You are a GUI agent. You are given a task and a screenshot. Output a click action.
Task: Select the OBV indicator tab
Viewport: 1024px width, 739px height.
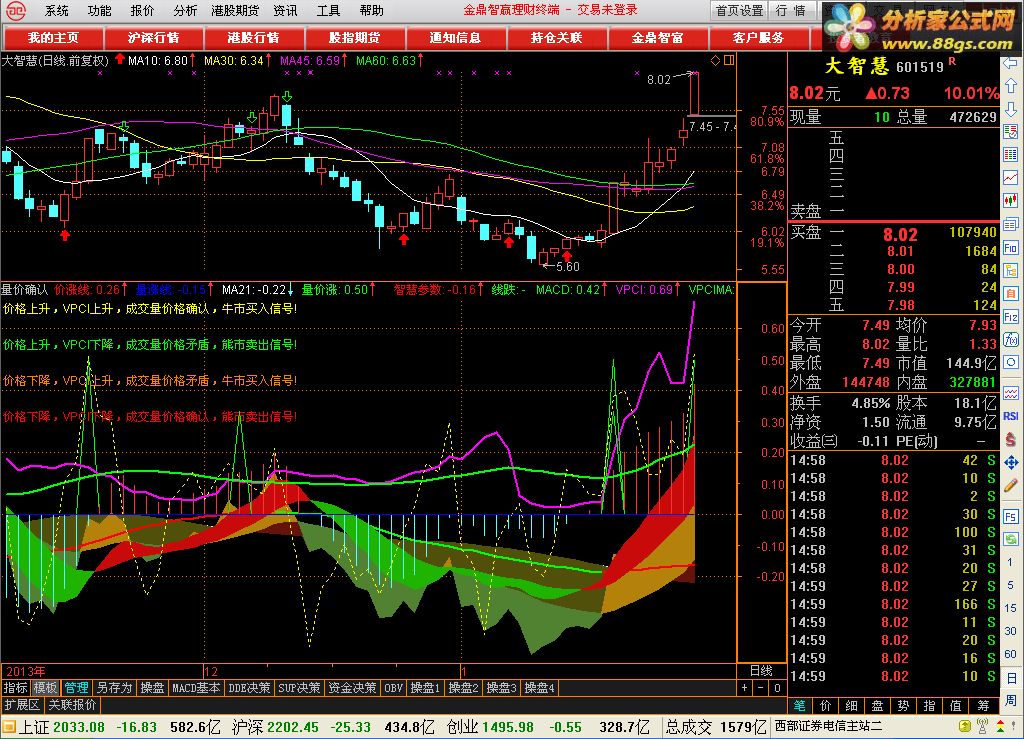(x=394, y=688)
